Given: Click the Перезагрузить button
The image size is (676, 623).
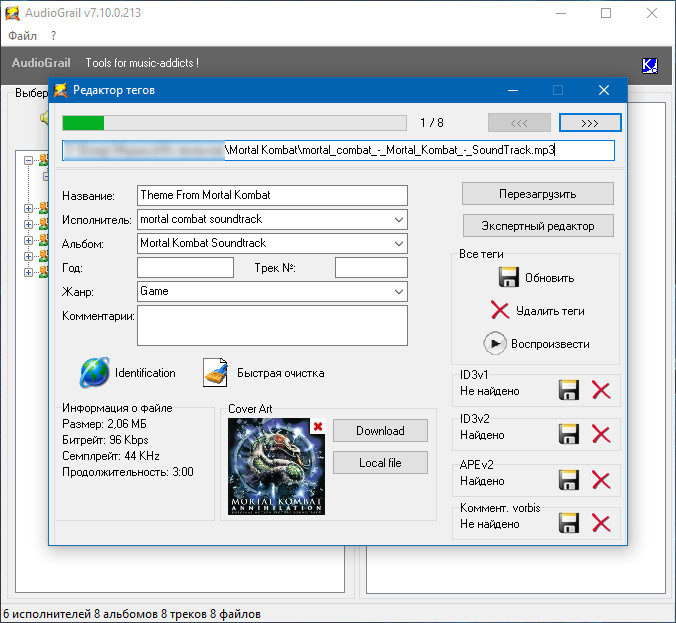Looking at the screenshot, I should (x=538, y=194).
